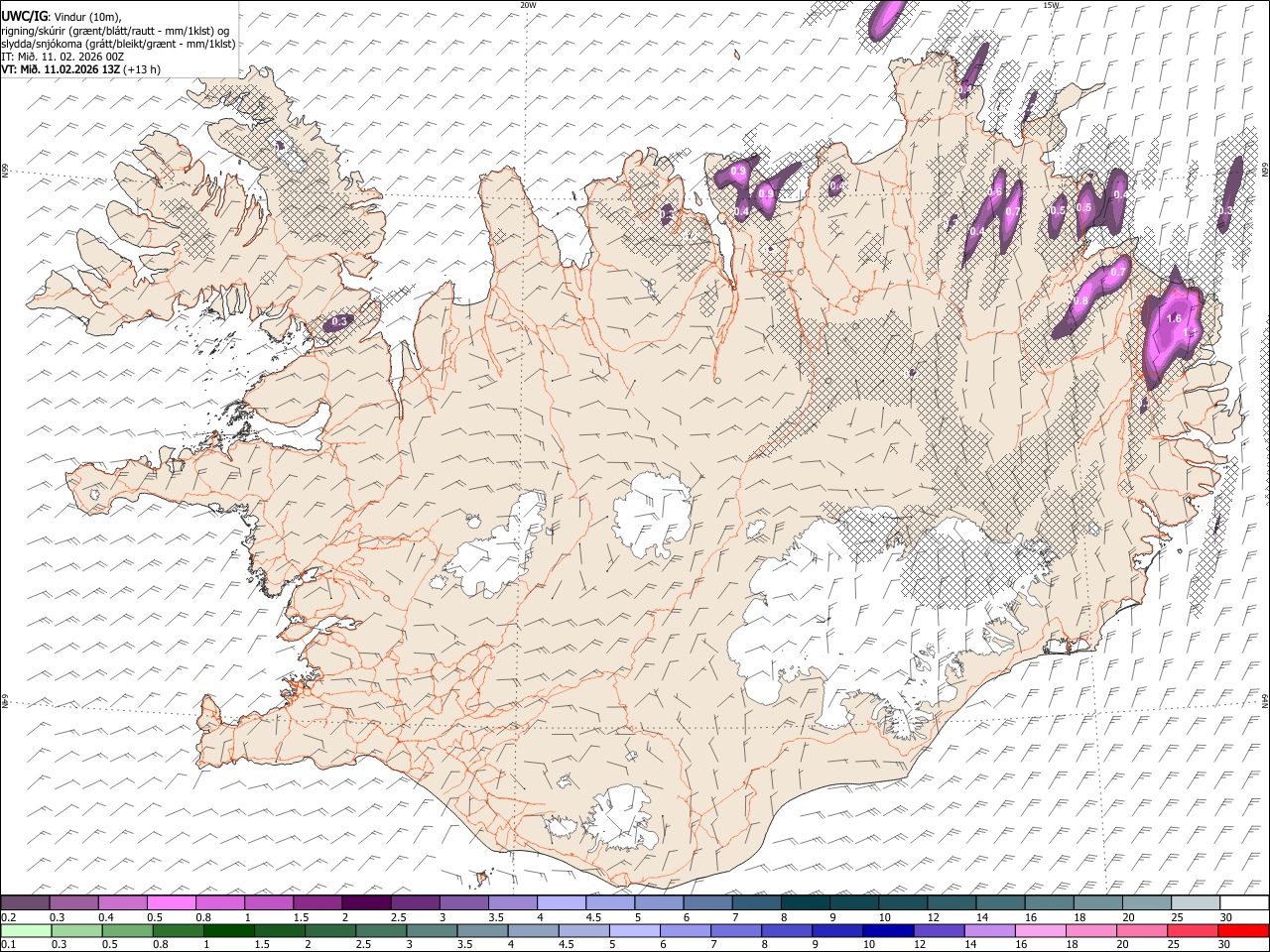Click the 0.8 precipitation value label on map

click(x=1081, y=301)
